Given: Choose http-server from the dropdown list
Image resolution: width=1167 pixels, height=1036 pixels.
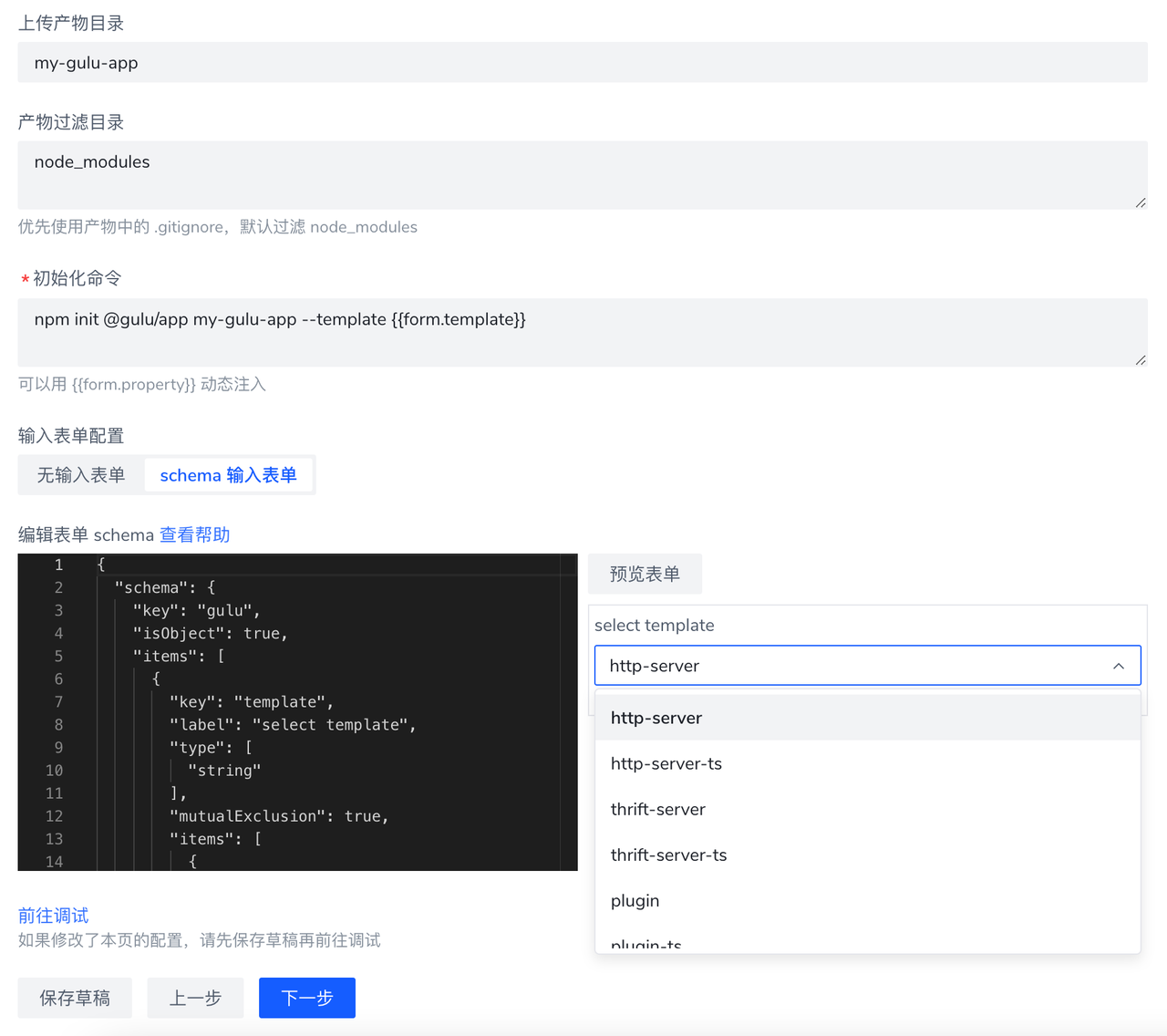Looking at the screenshot, I should pyautogui.click(x=867, y=718).
